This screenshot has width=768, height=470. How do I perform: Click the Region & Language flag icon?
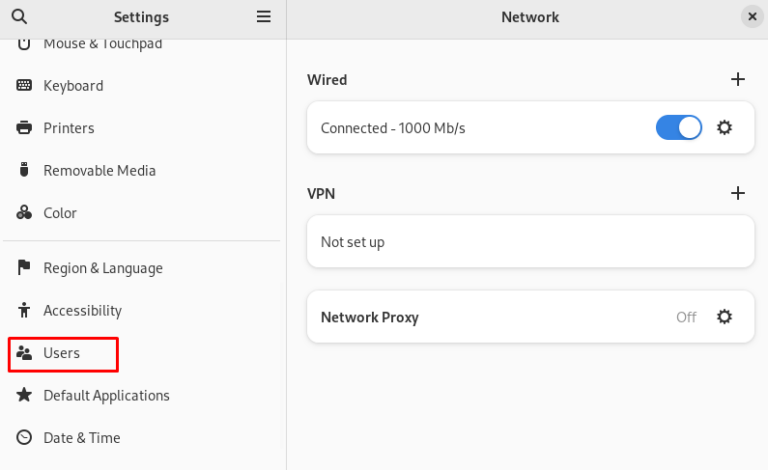[x=25, y=268]
